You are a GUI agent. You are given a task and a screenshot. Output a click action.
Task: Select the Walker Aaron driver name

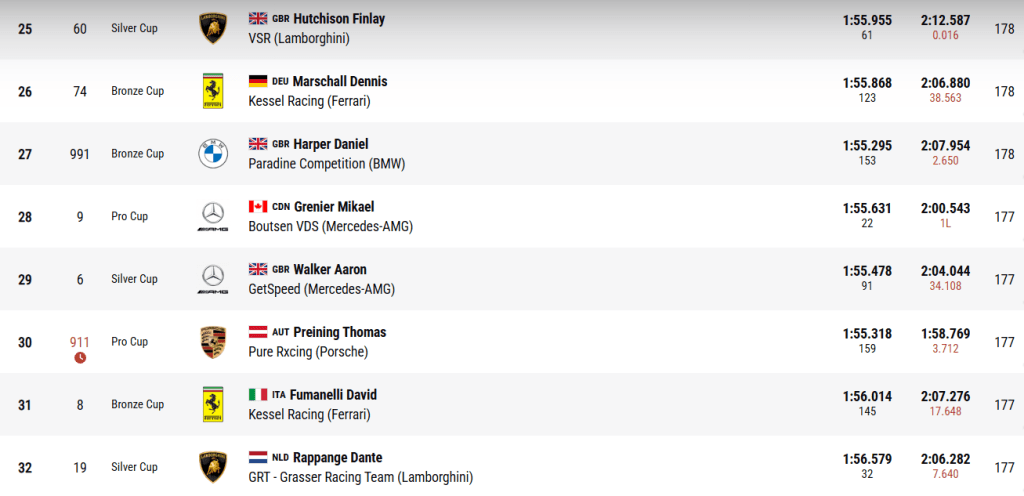(x=330, y=270)
